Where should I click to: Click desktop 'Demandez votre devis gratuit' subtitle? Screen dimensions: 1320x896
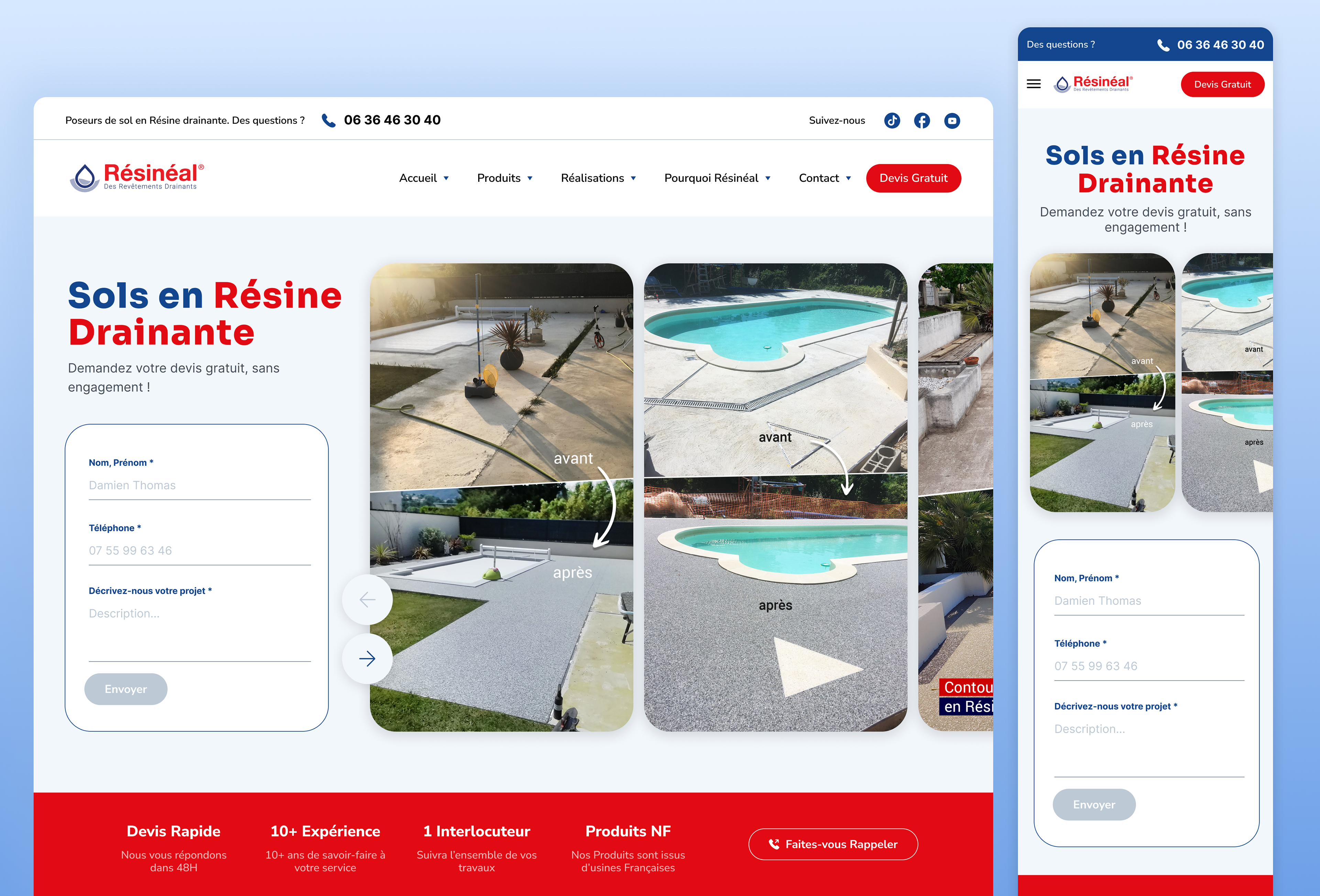174,378
